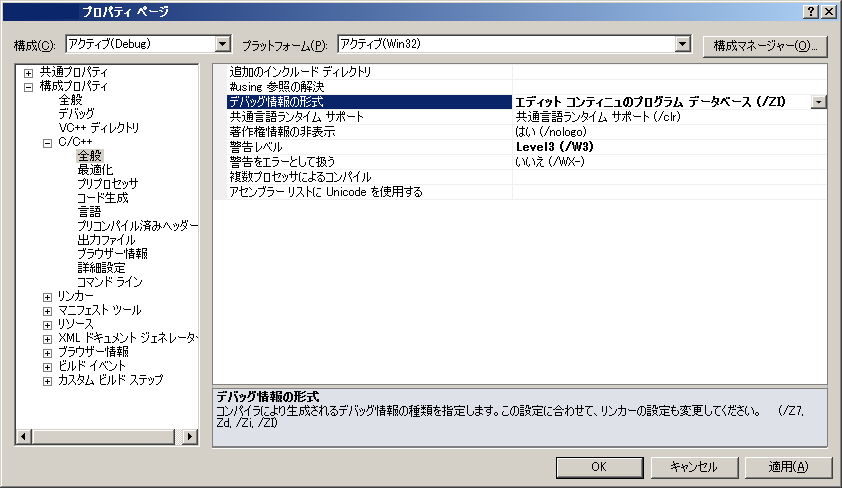Screen dimensions: 842x488
Task: Select 共通言語ランタイム サポート property name
Action: 296,117
